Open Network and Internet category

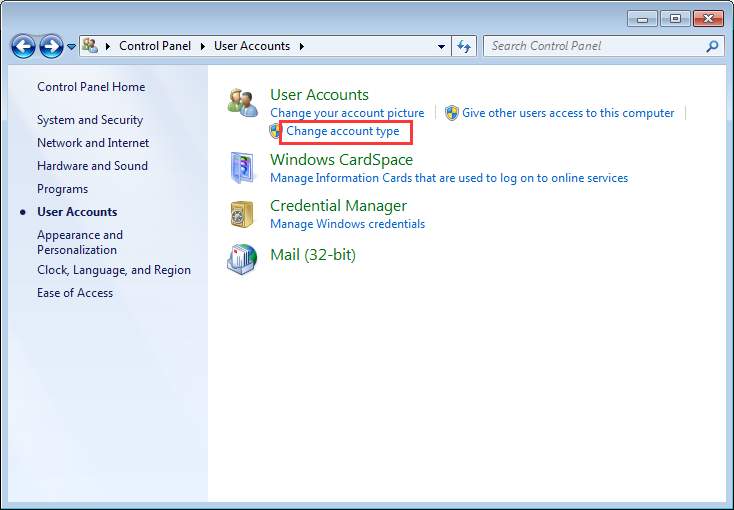[93, 143]
